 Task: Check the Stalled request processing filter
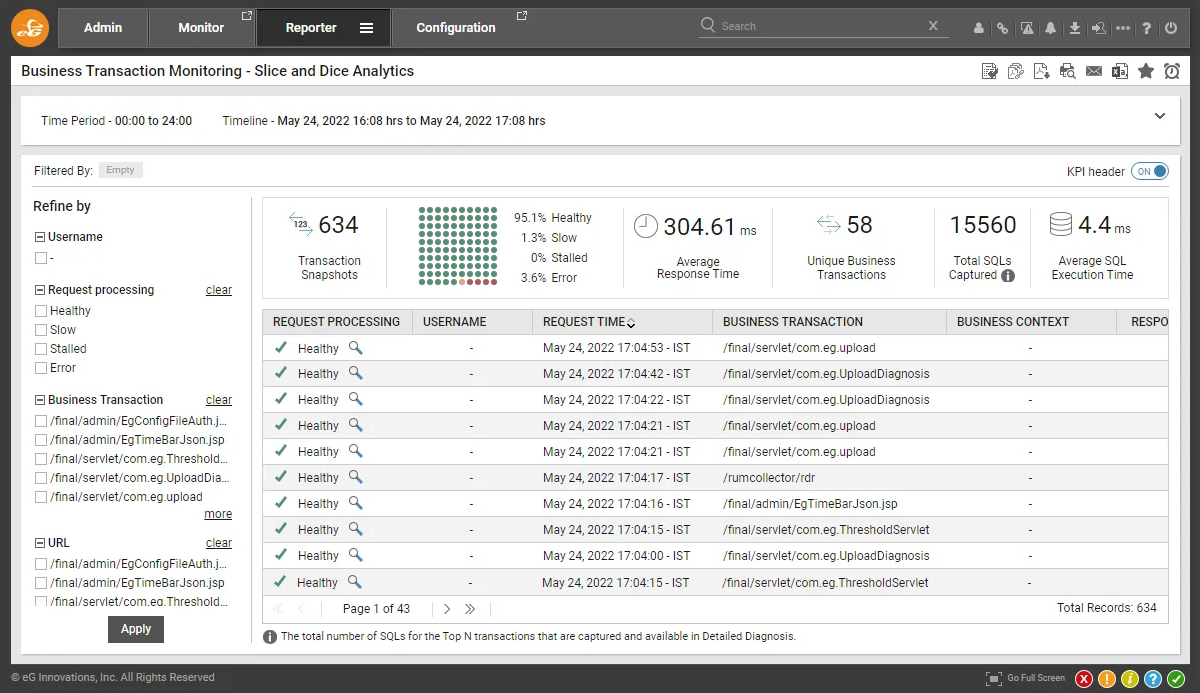41,349
